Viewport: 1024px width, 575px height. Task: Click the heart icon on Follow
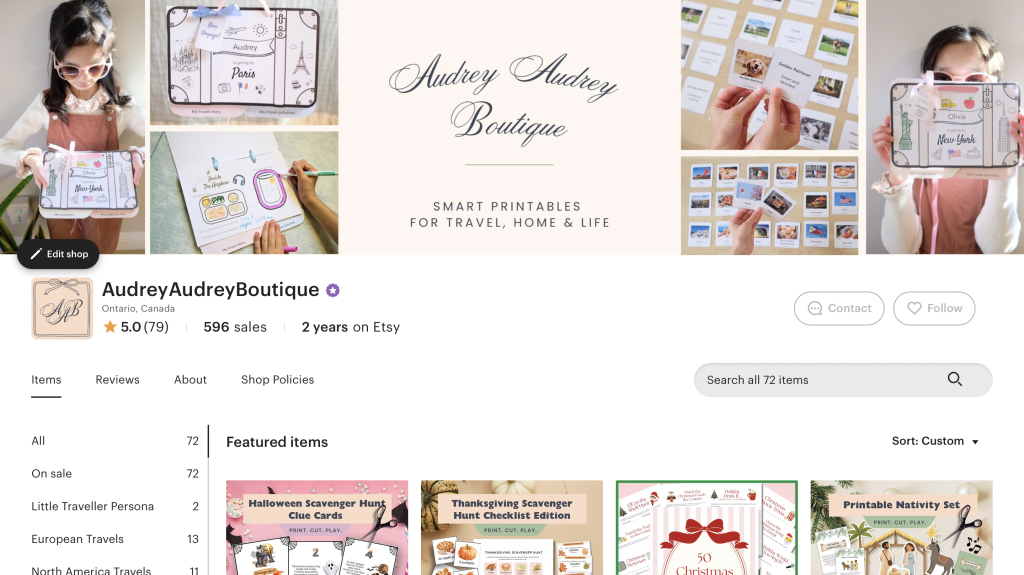tap(914, 308)
